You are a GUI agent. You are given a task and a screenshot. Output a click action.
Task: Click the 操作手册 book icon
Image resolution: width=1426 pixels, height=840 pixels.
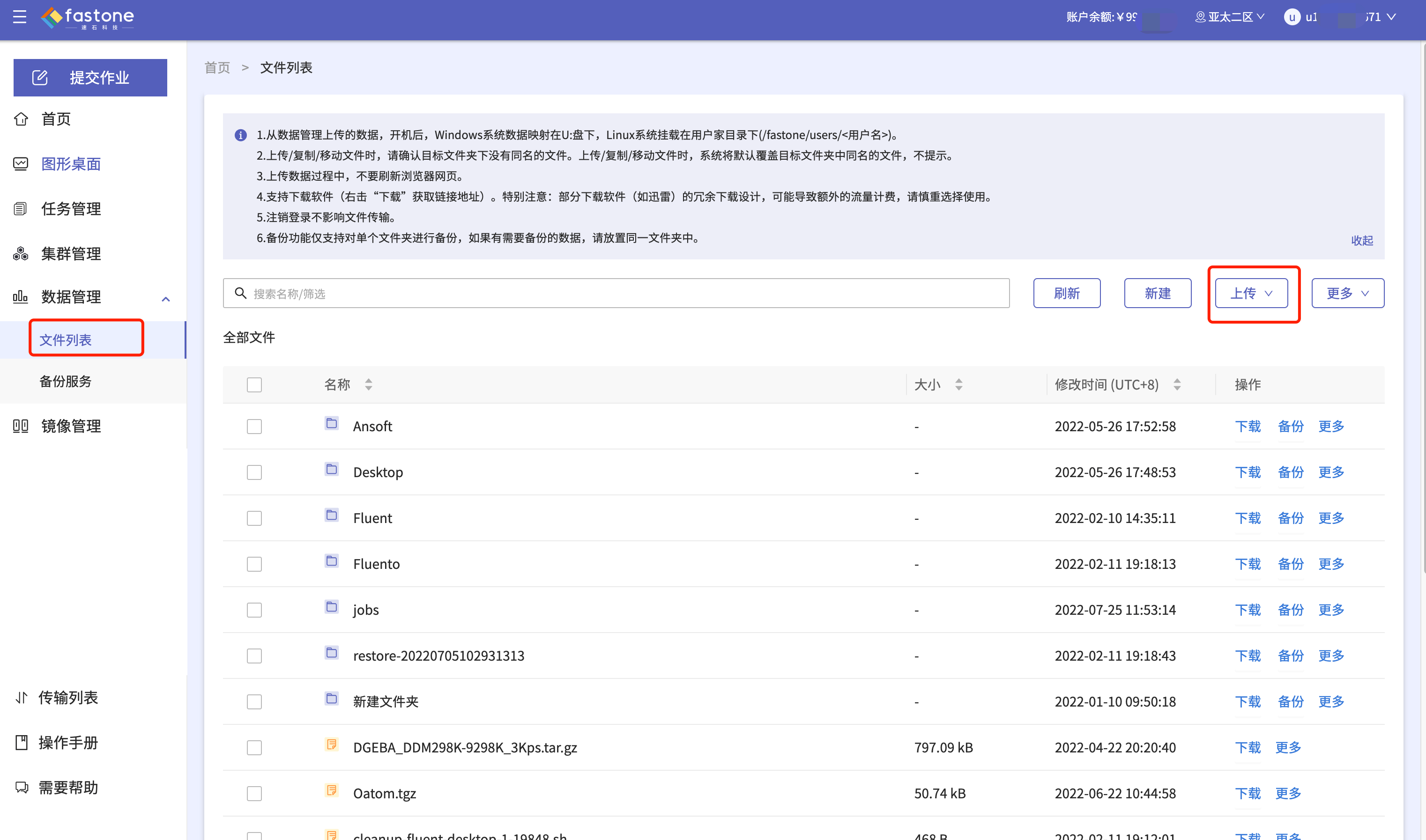coord(22,743)
